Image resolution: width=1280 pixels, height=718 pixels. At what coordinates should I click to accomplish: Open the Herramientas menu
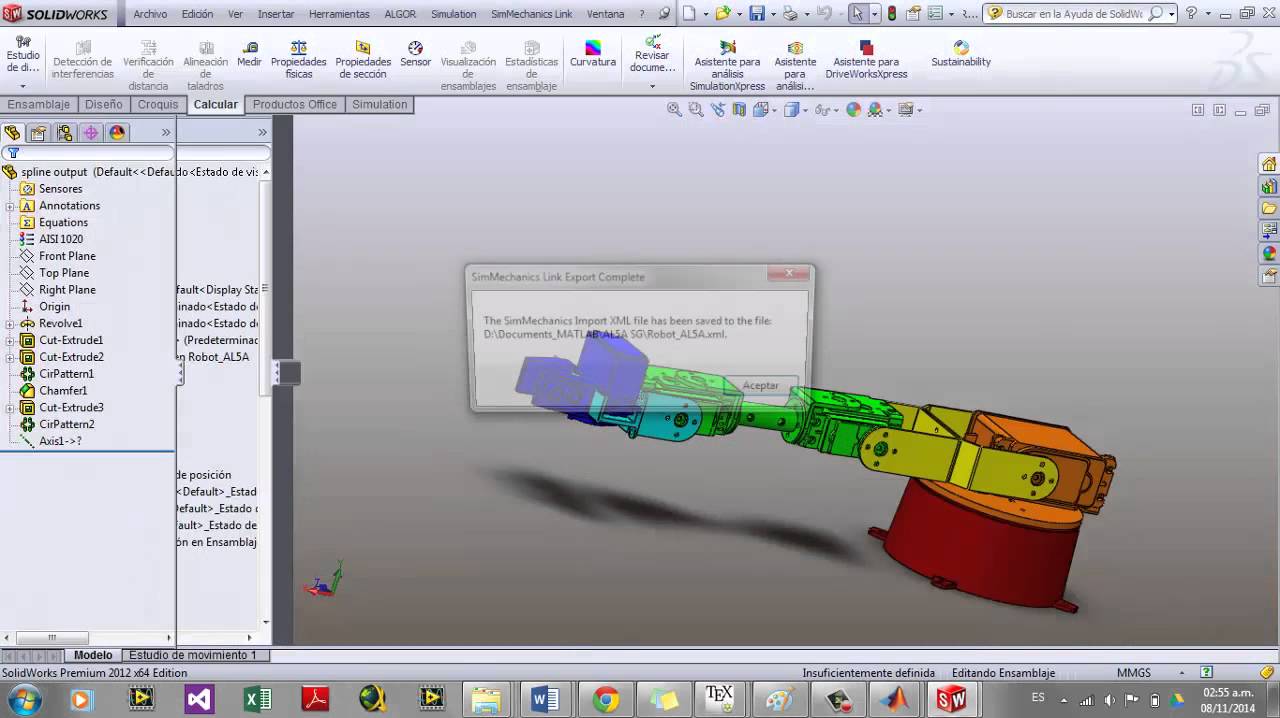[339, 14]
